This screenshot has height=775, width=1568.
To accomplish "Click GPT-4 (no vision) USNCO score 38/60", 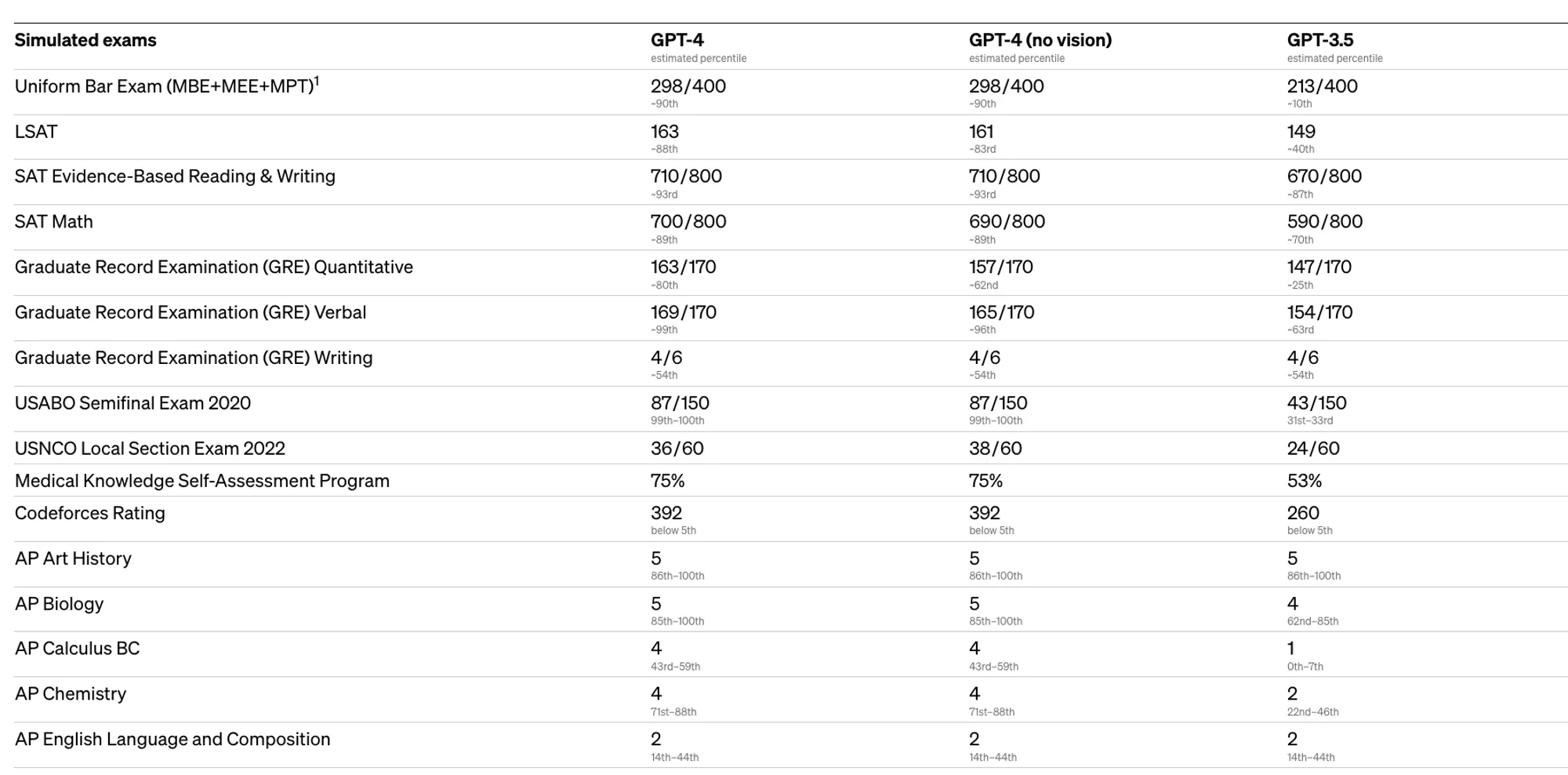I will coord(995,449).
